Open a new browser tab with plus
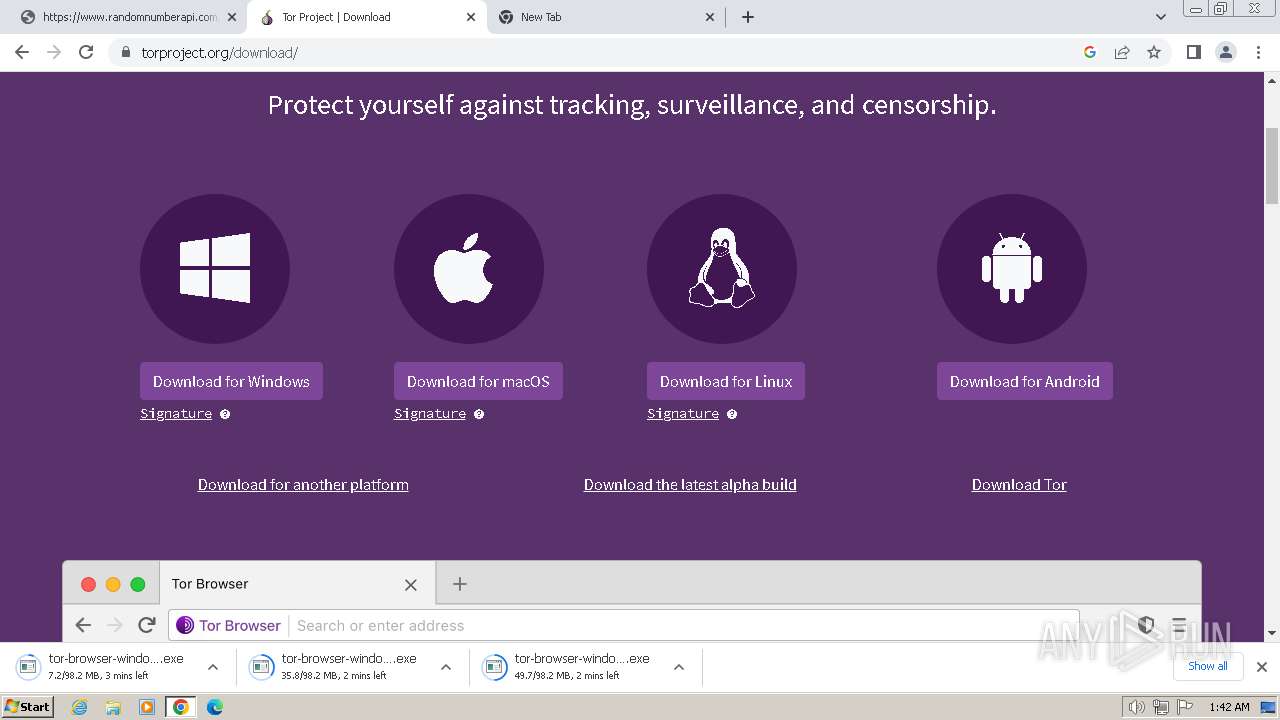The height and width of the screenshot is (720, 1280). [748, 17]
